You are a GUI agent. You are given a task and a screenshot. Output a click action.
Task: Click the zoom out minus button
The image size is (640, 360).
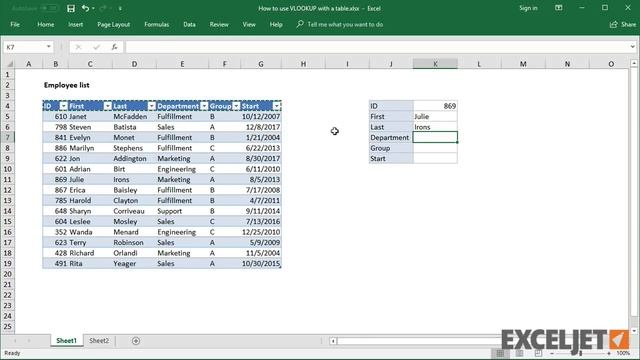coord(552,353)
